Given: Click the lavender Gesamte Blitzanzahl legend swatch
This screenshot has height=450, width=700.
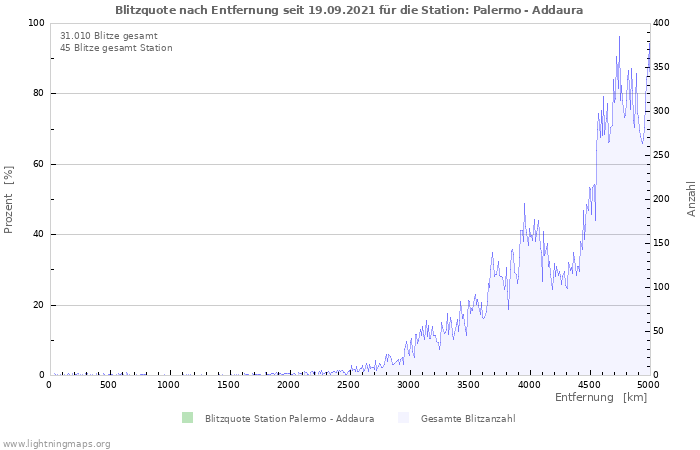Looking at the screenshot, I should pyautogui.click(x=403, y=418).
